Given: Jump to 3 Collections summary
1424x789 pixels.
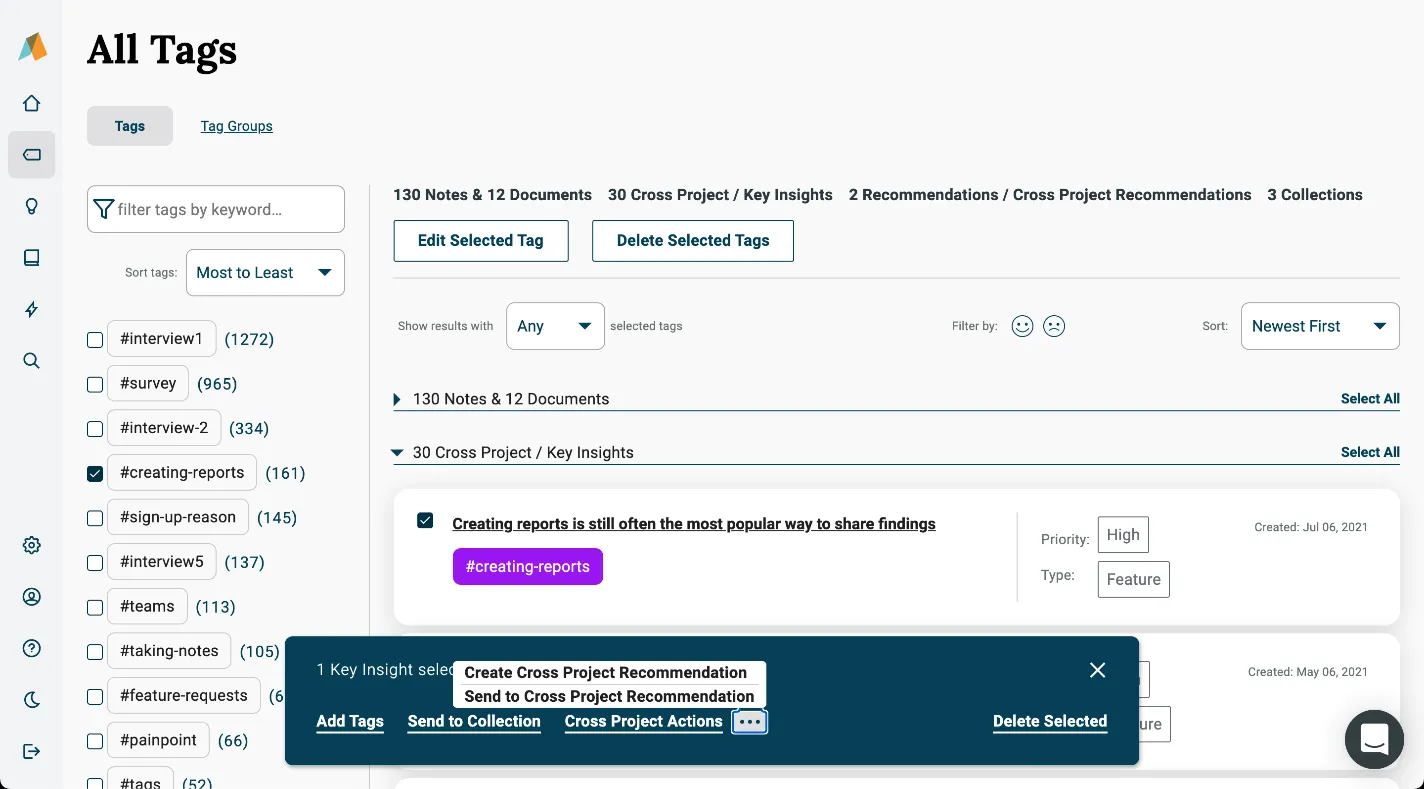Looking at the screenshot, I should coord(1315,195).
